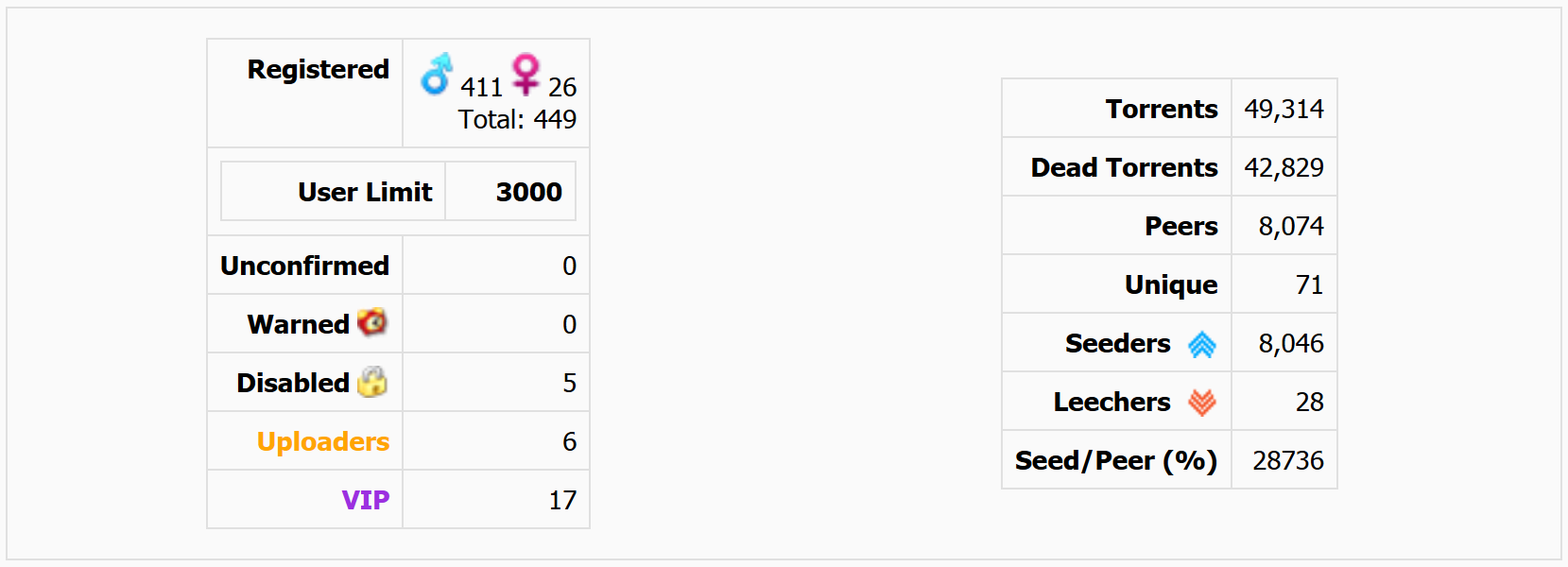Image resolution: width=1568 pixels, height=567 pixels.
Task: Click the Registered label cell
Action: (305, 94)
